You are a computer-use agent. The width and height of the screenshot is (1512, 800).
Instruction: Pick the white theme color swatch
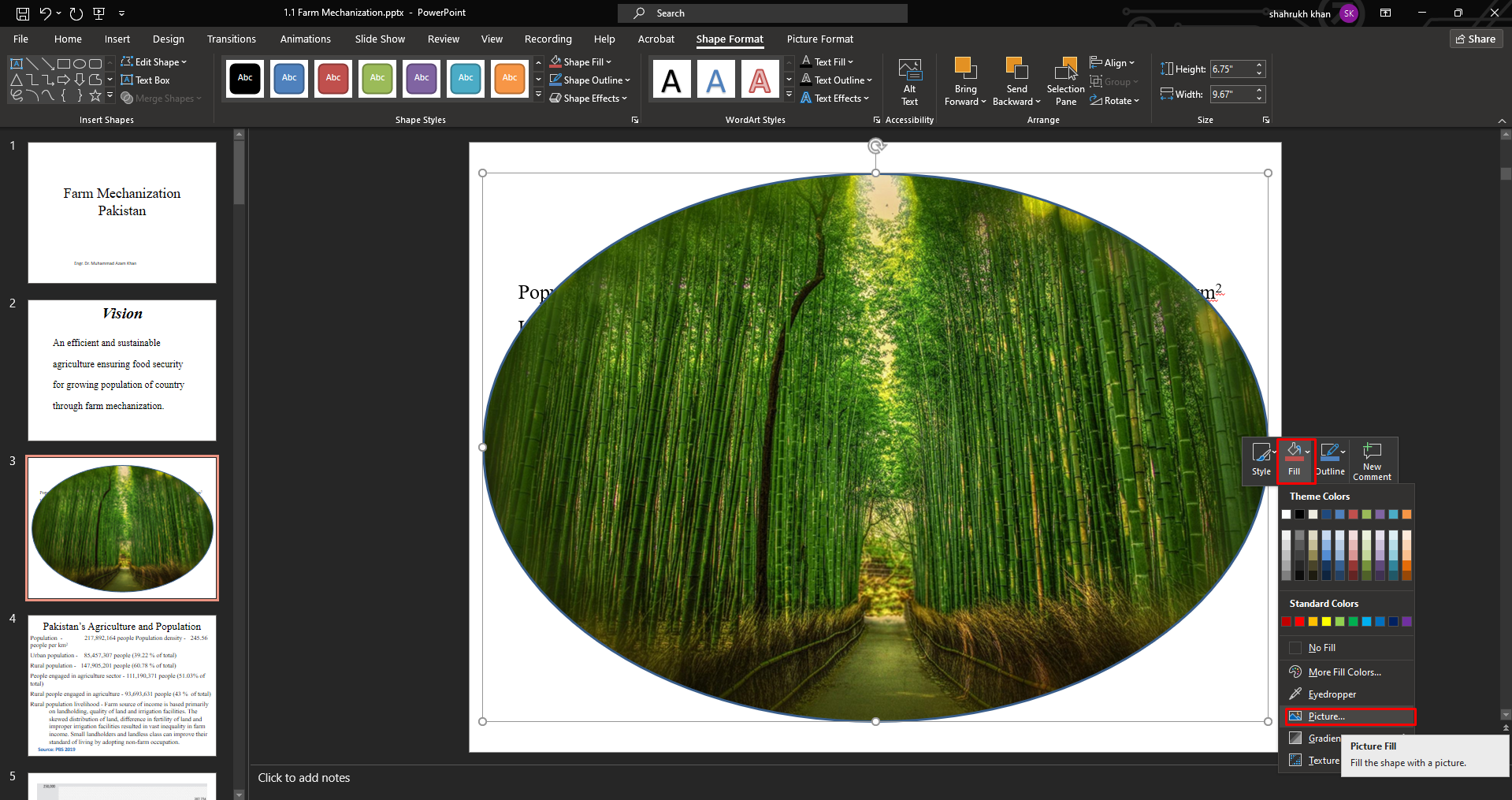pyautogui.click(x=1286, y=515)
